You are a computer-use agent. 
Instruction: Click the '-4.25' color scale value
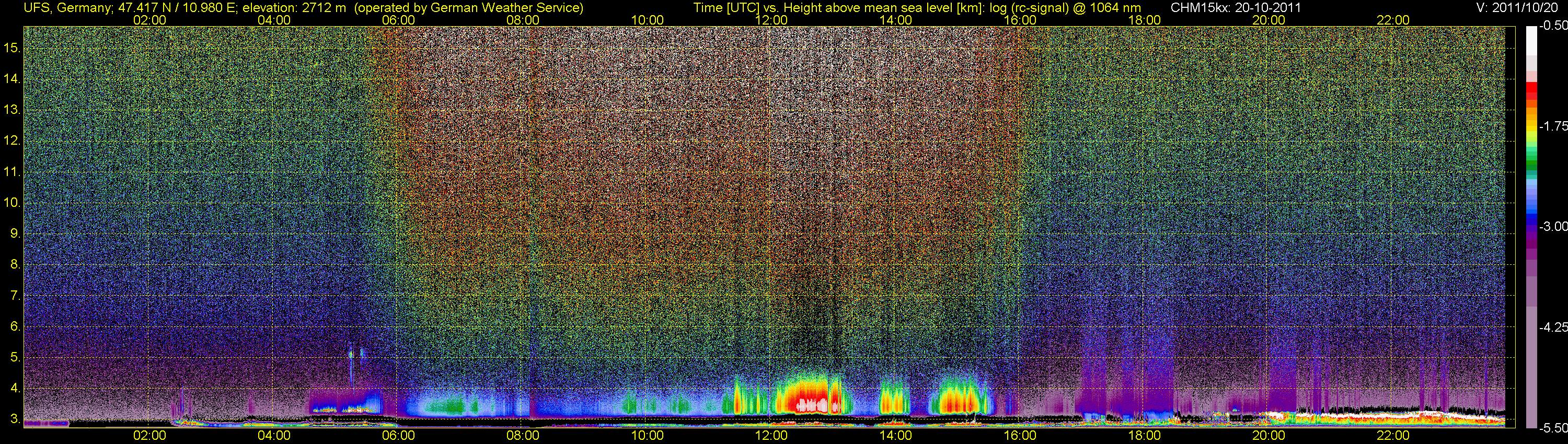tap(1553, 327)
